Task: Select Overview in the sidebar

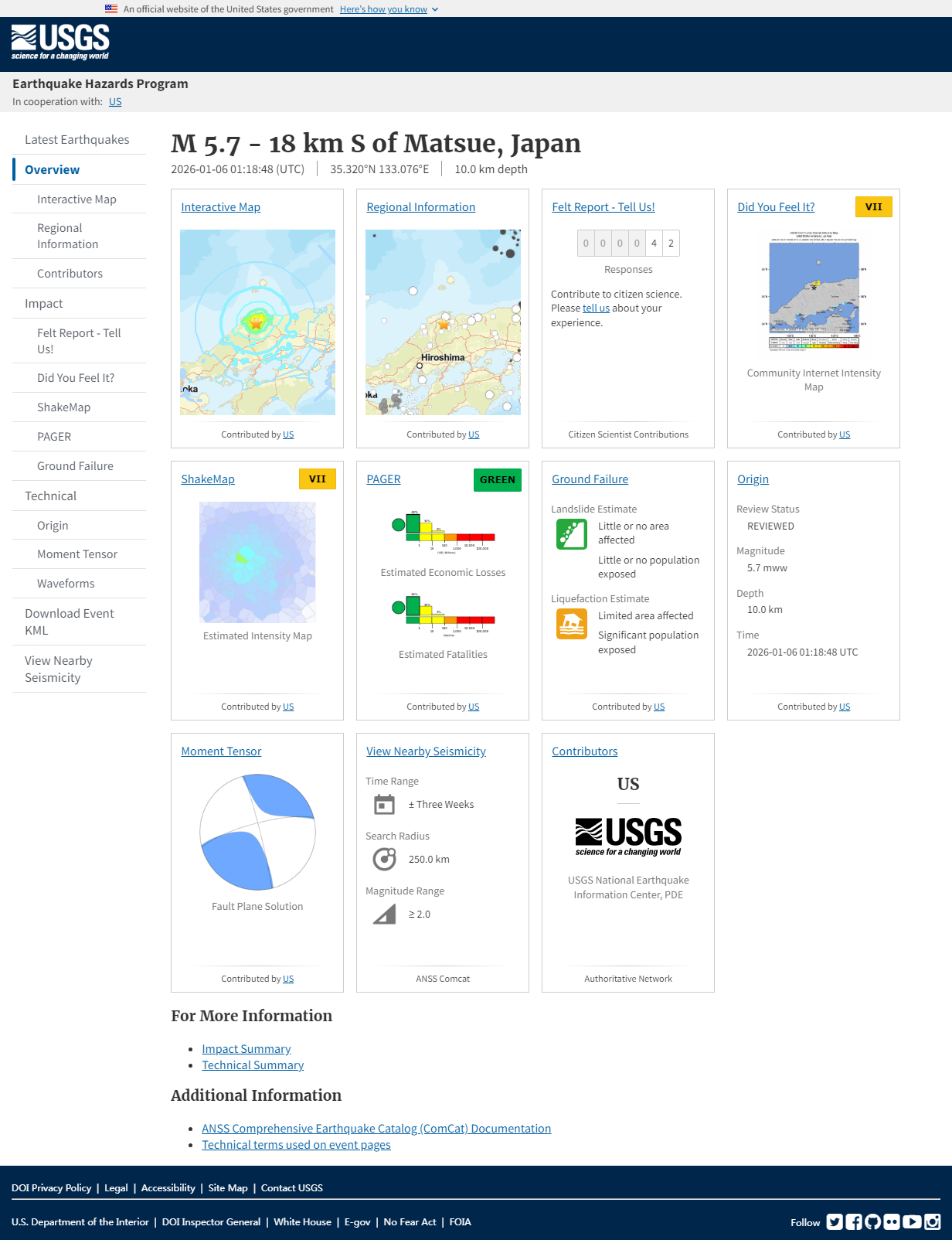Action: pyautogui.click(x=80, y=170)
